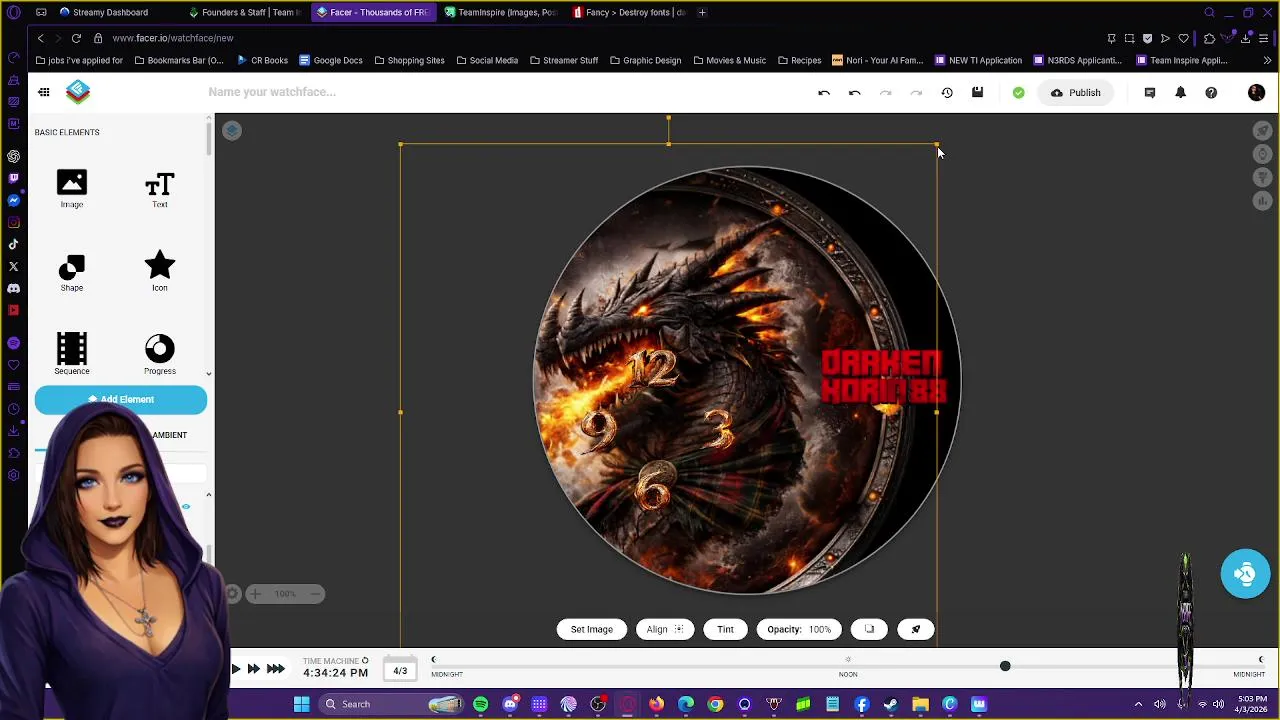
Task: Adjust the Opacity 100% control
Action: tap(798, 629)
